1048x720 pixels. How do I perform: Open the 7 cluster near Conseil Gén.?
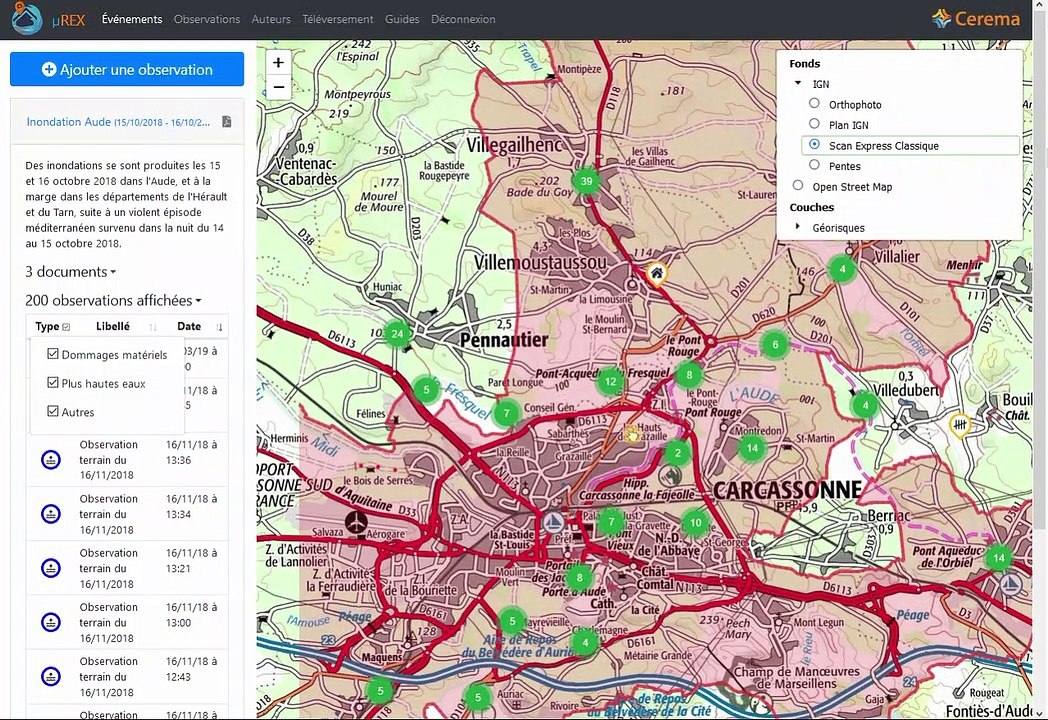point(506,413)
